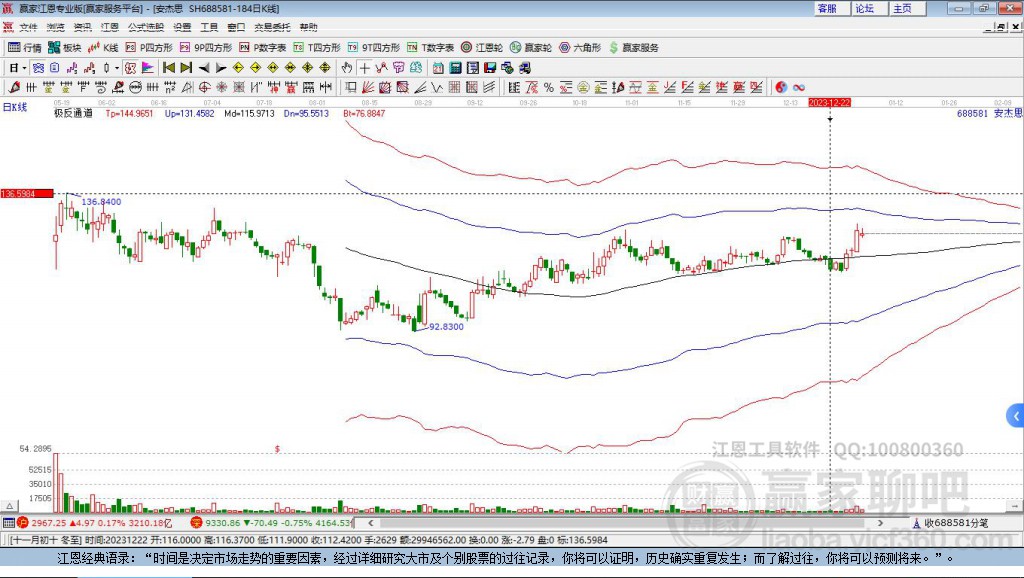Click the percent sign analysis tool
The width and height of the screenshot is (1024, 578).
pos(549,88)
